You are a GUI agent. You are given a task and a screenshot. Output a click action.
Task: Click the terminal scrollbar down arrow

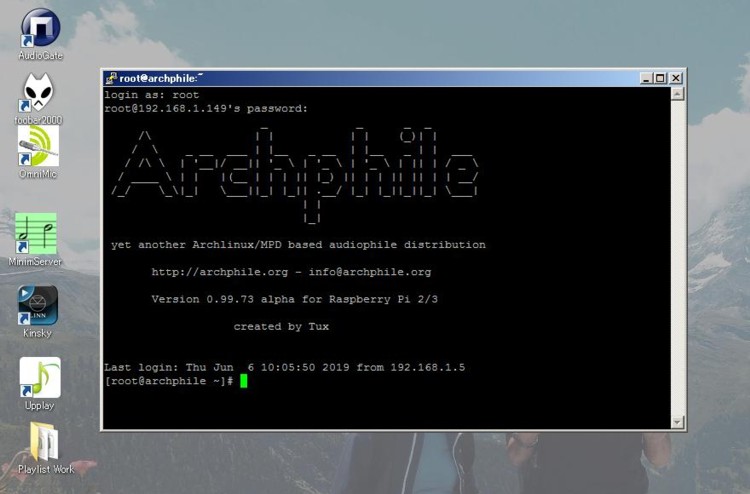pos(677,422)
